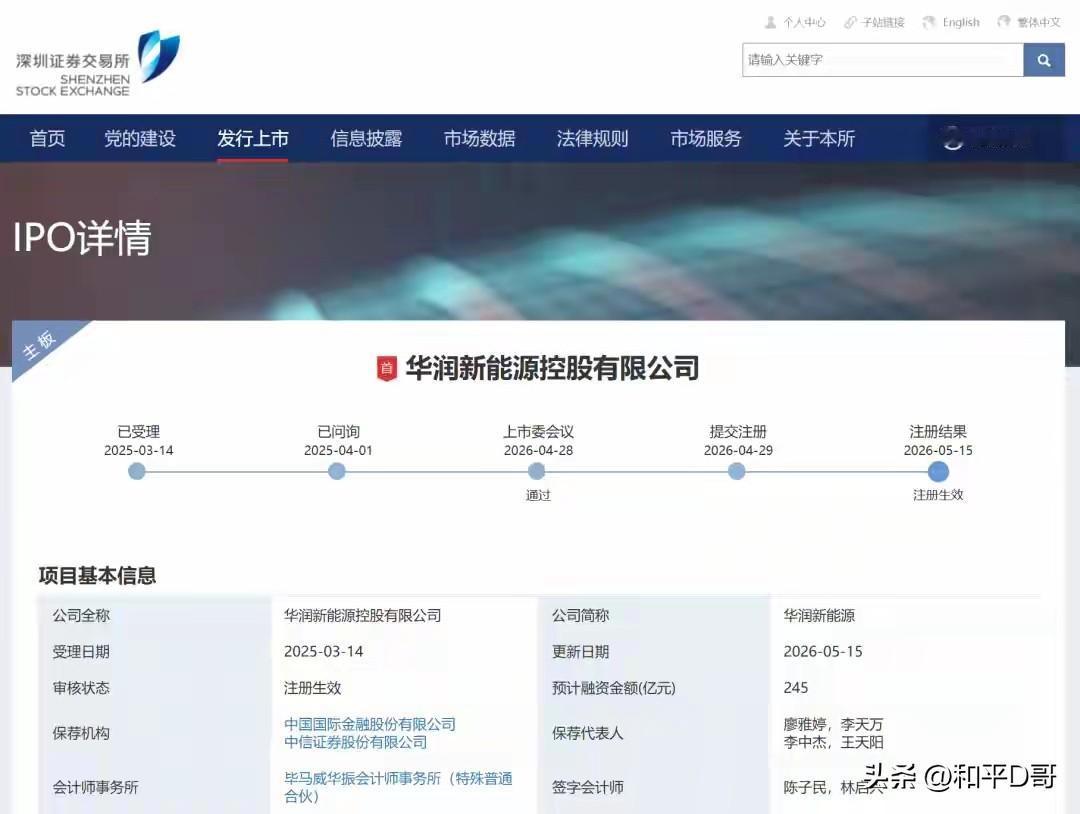Click the Shenzhen Stock Exchange logo
The image size is (1080, 814).
(97, 64)
